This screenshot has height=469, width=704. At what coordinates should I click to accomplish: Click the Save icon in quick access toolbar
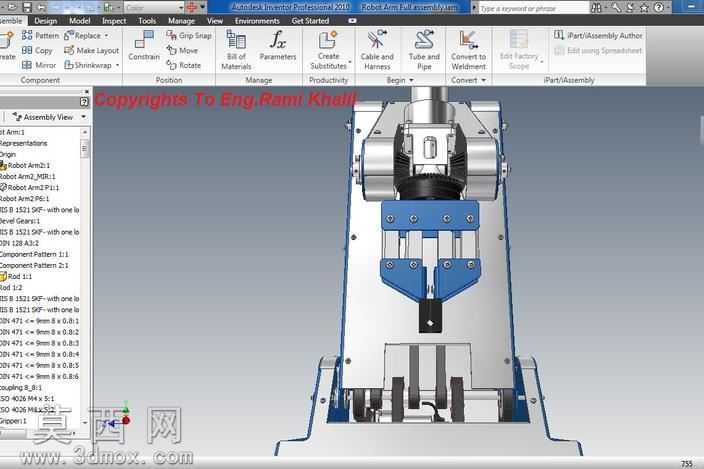(27, 7)
